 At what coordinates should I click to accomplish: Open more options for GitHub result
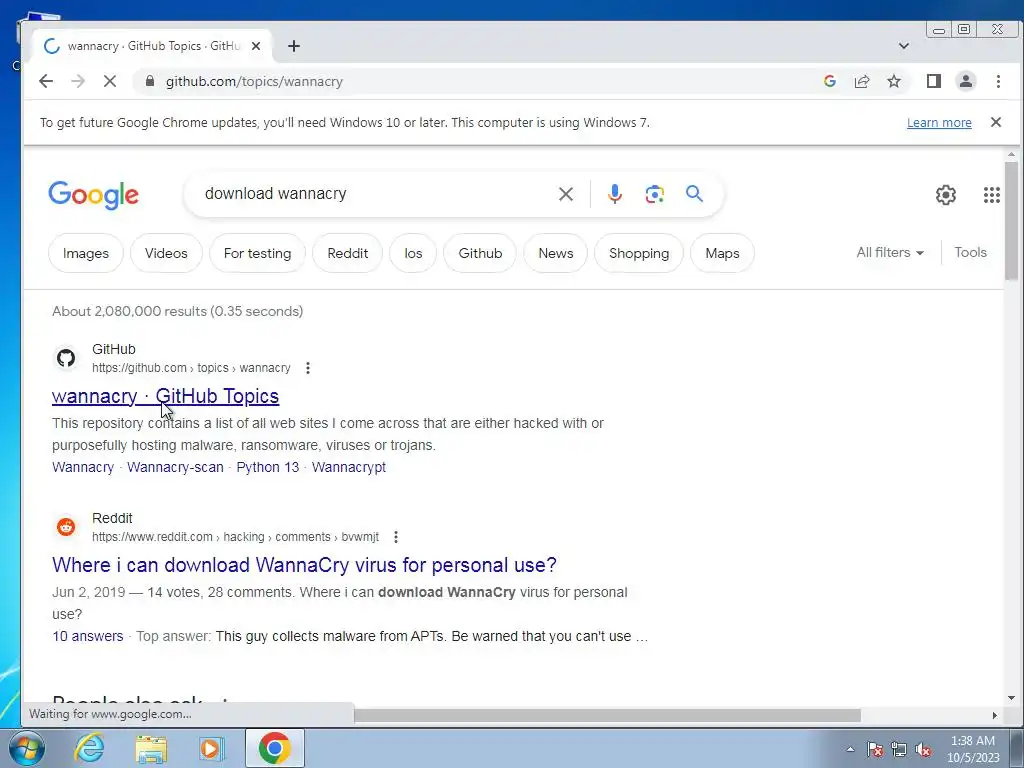pyautogui.click(x=308, y=368)
